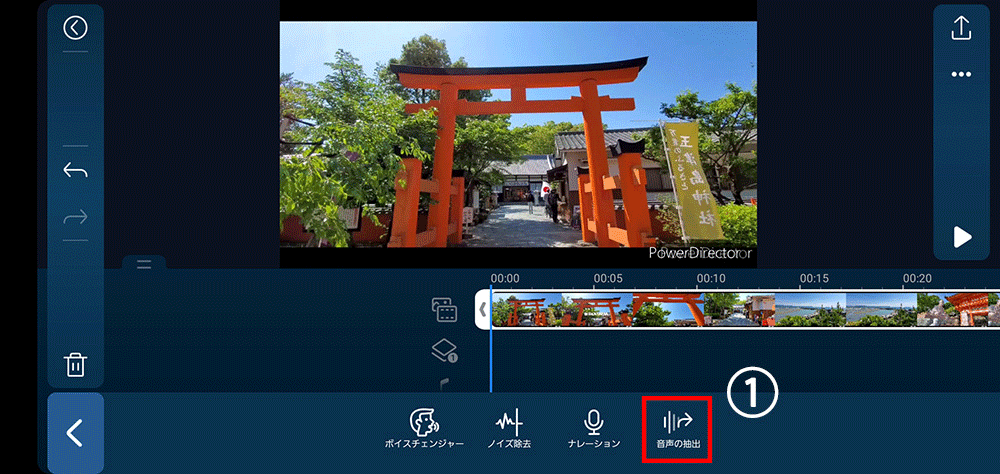Jump to 00:15 on timeline ruler
1000x474 pixels.
814,278
